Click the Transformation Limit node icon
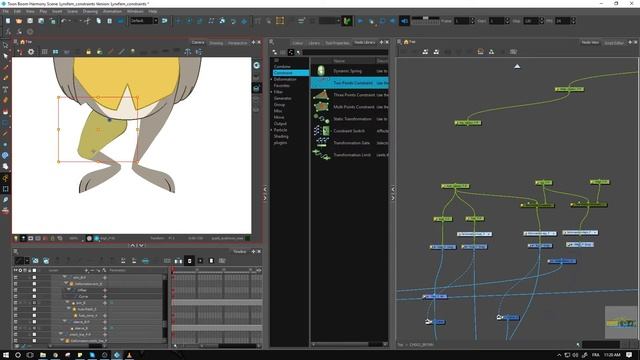The height and width of the screenshot is (360, 640). (321, 155)
